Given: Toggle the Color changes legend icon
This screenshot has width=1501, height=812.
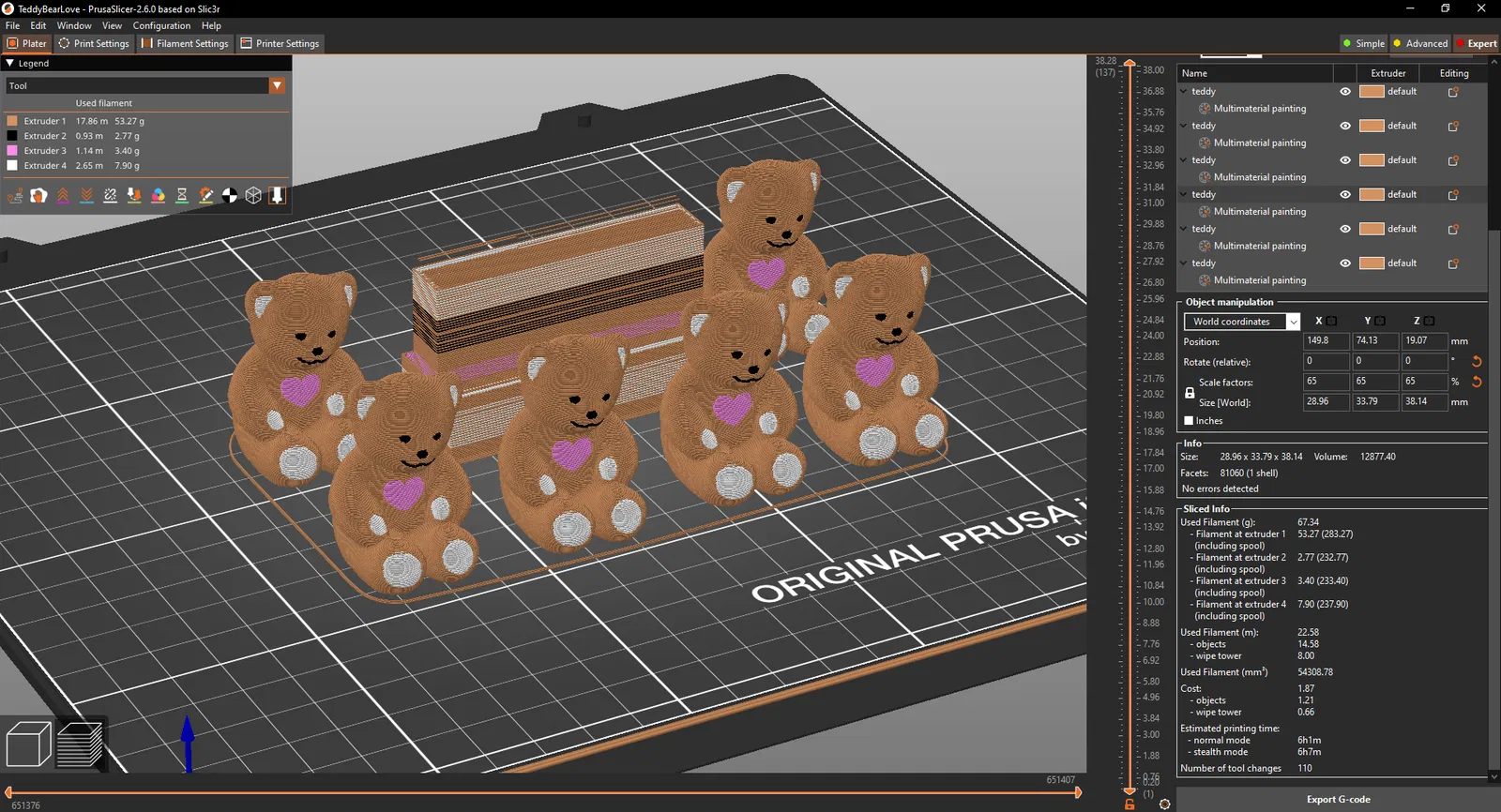Looking at the screenshot, I should (158, 195).
